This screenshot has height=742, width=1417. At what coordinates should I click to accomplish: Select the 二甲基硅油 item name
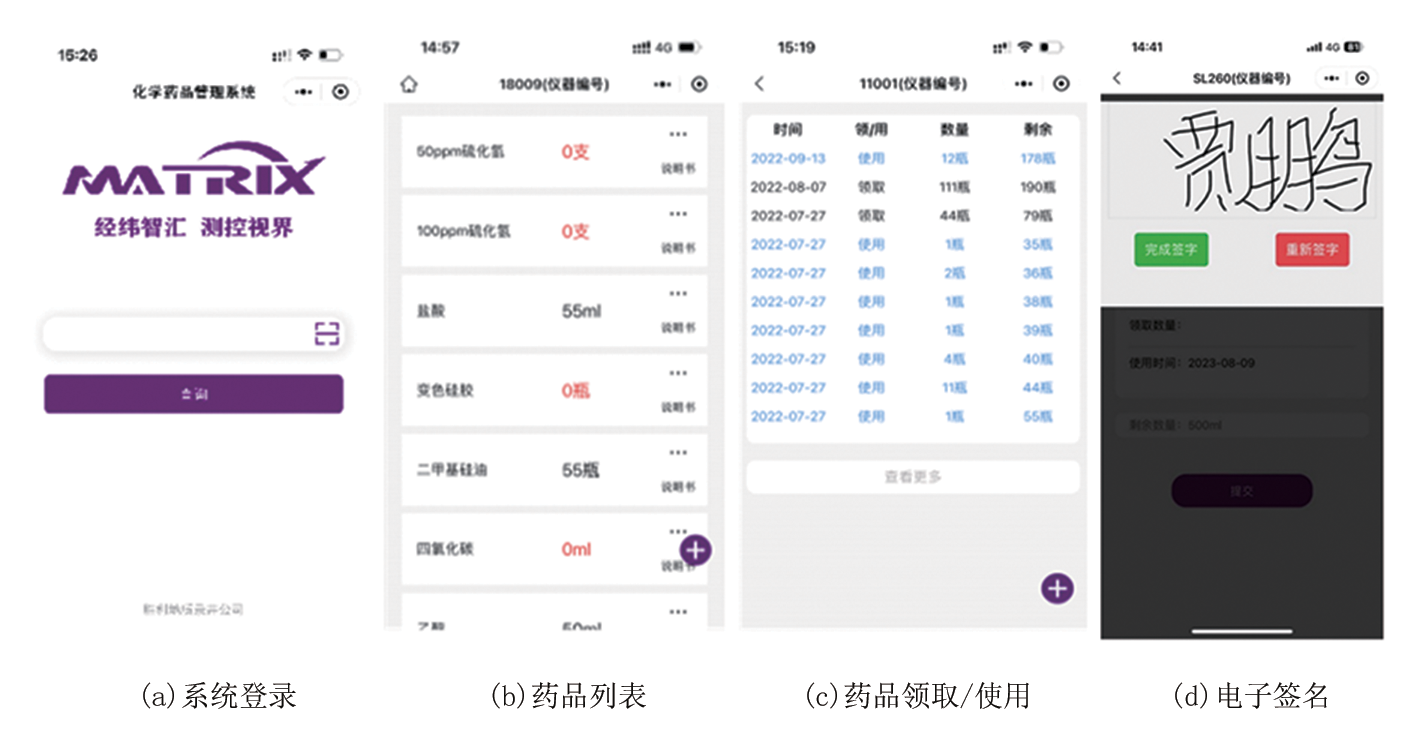(x=451, y=470)
